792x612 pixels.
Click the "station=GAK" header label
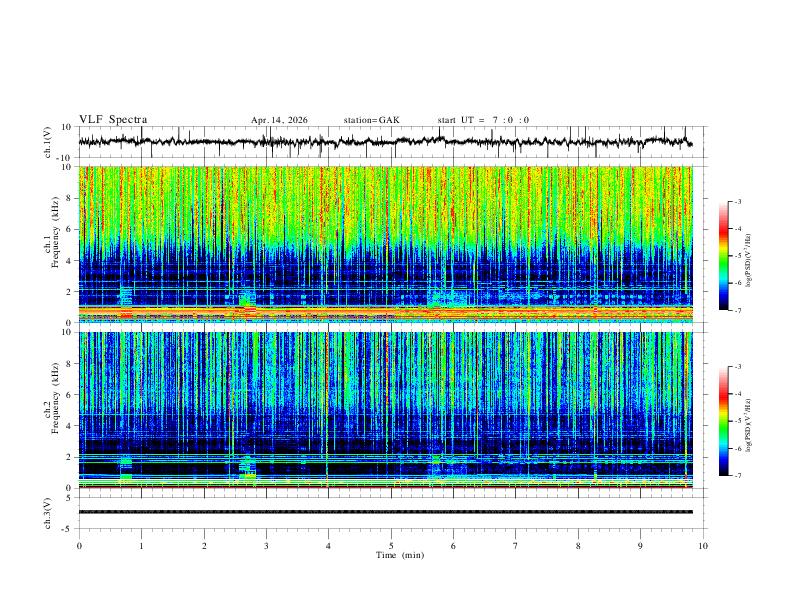(372, 120)
